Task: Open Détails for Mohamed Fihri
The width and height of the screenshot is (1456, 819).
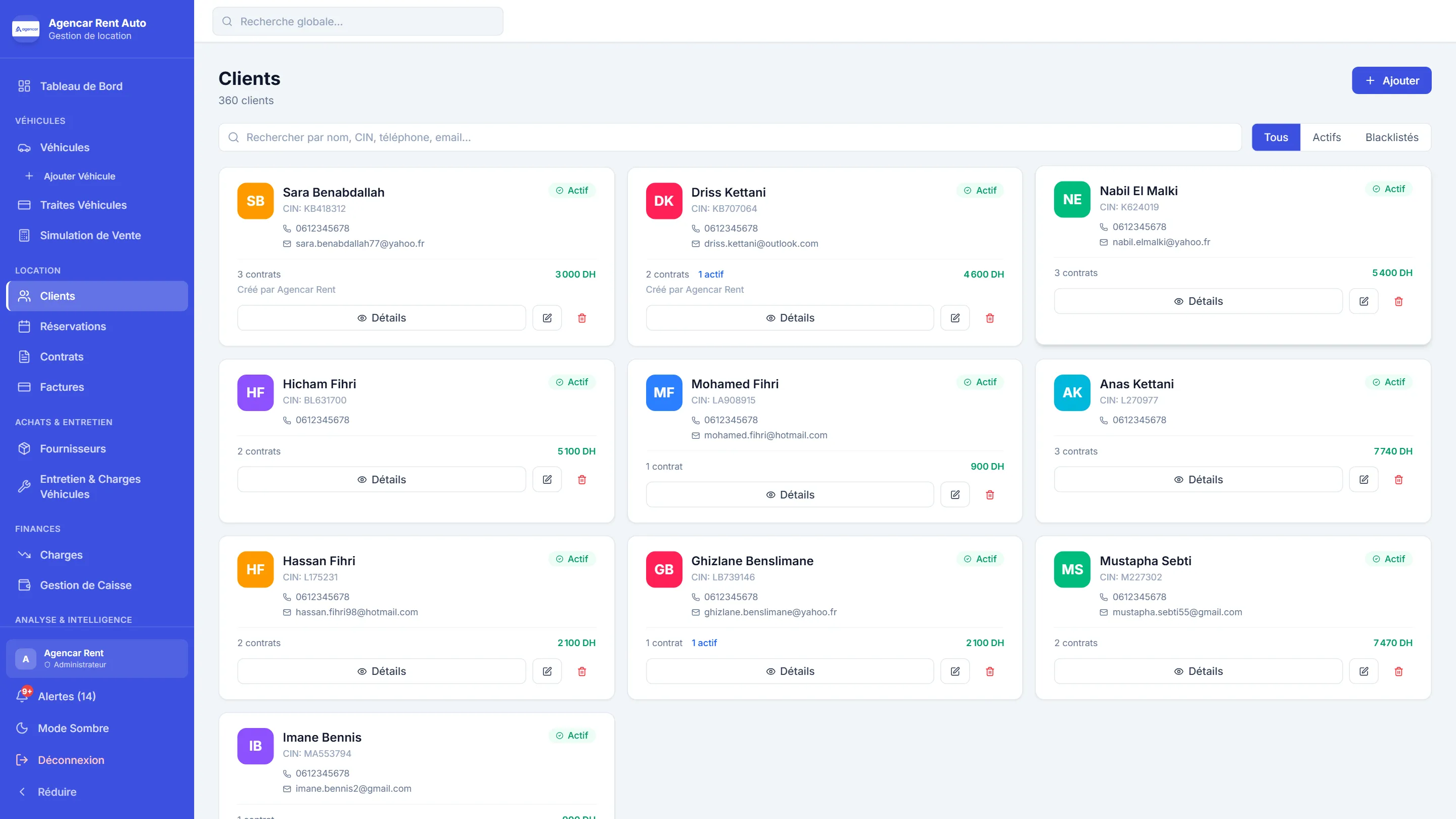Action: click(x=790, y=494)
